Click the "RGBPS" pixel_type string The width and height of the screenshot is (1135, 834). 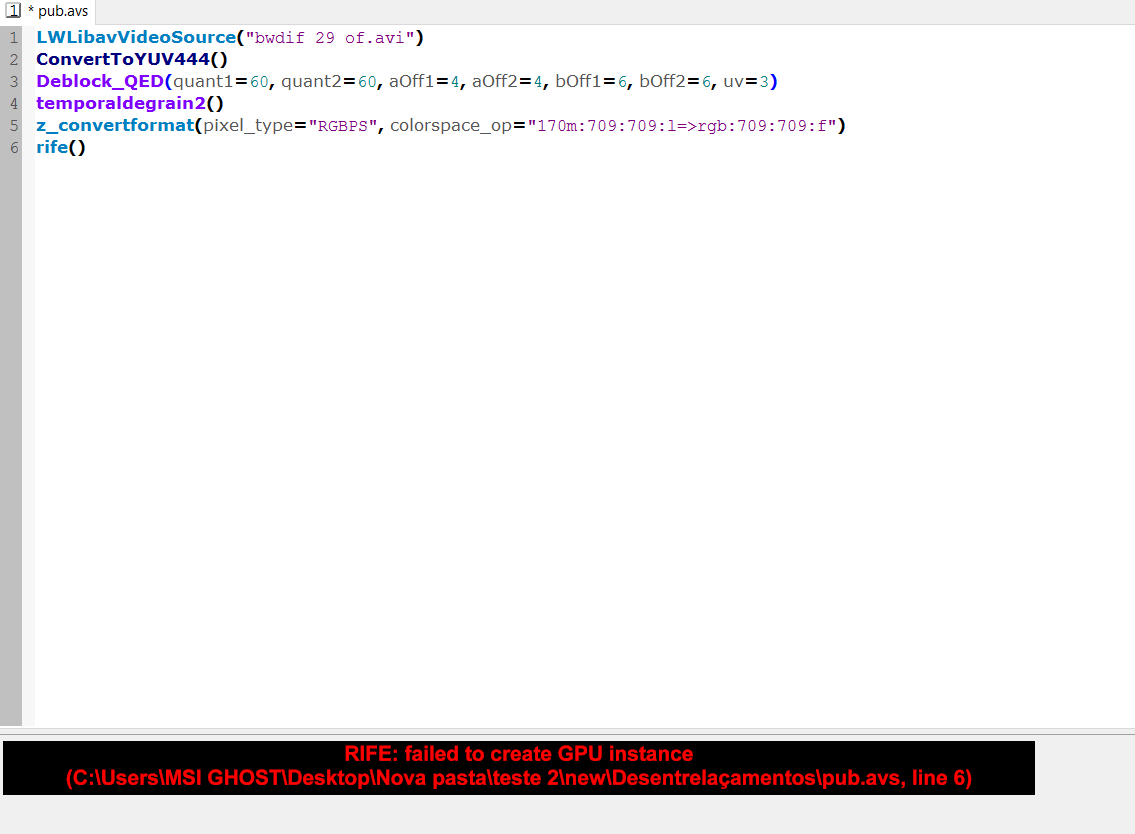343,126
